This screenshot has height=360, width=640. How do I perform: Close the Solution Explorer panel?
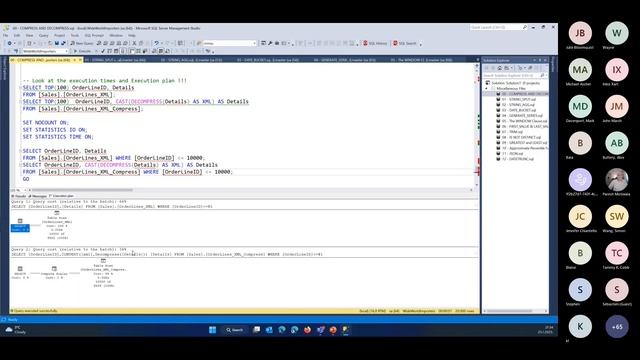[x=545, y=60]
